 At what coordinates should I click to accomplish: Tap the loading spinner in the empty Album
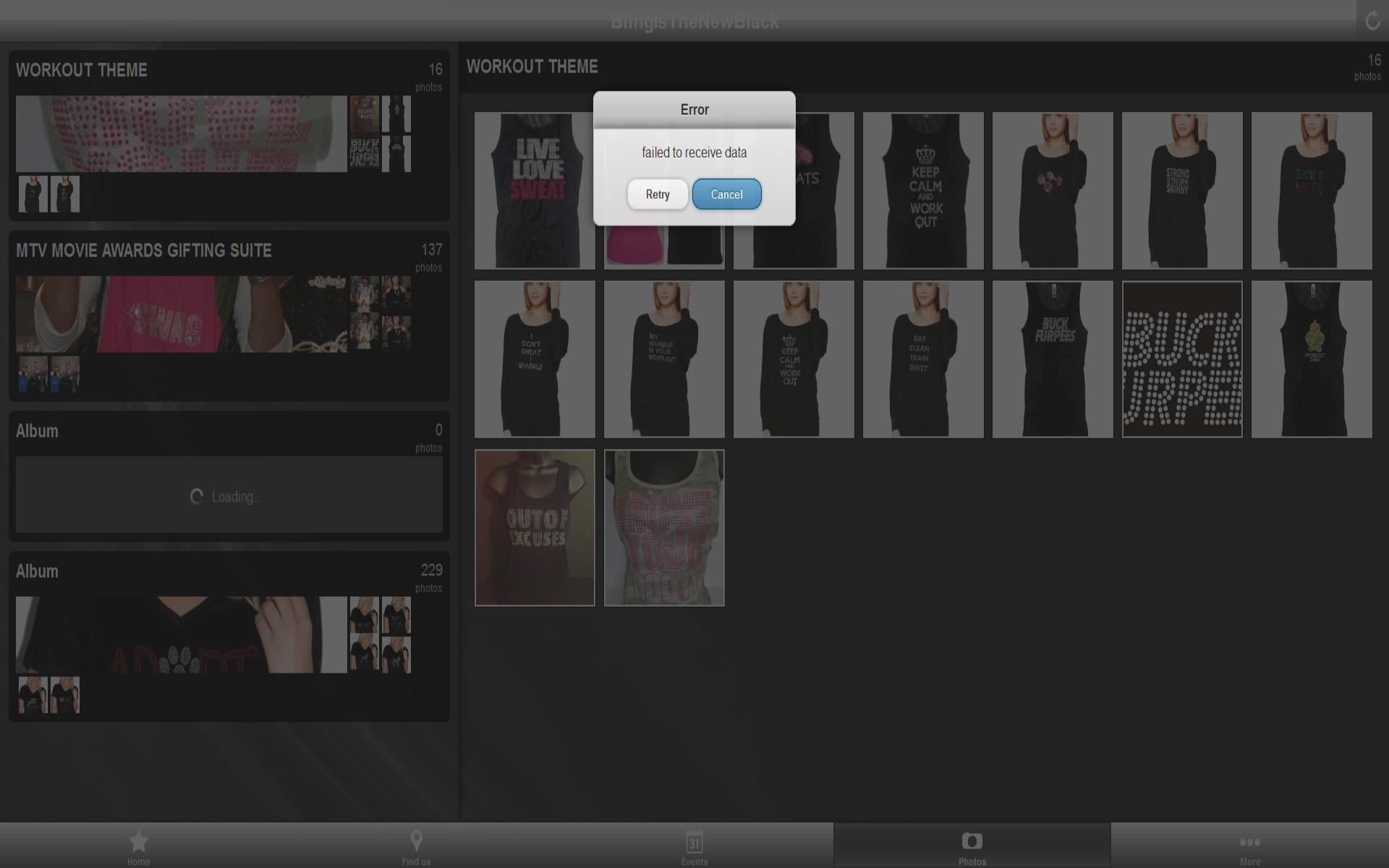point(196,495)
